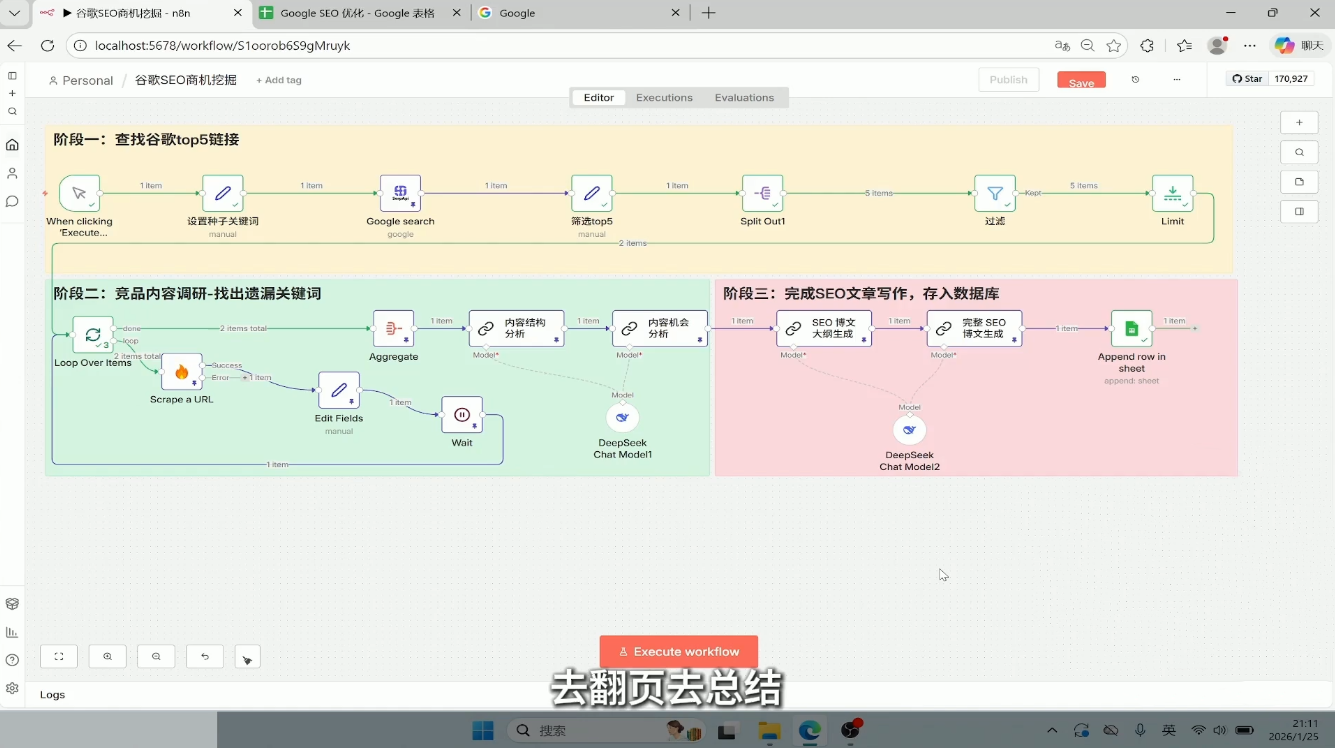Screen dimensions: 1335x748
Task: Zoom to fit the workflow
Action: click(58, 656)
